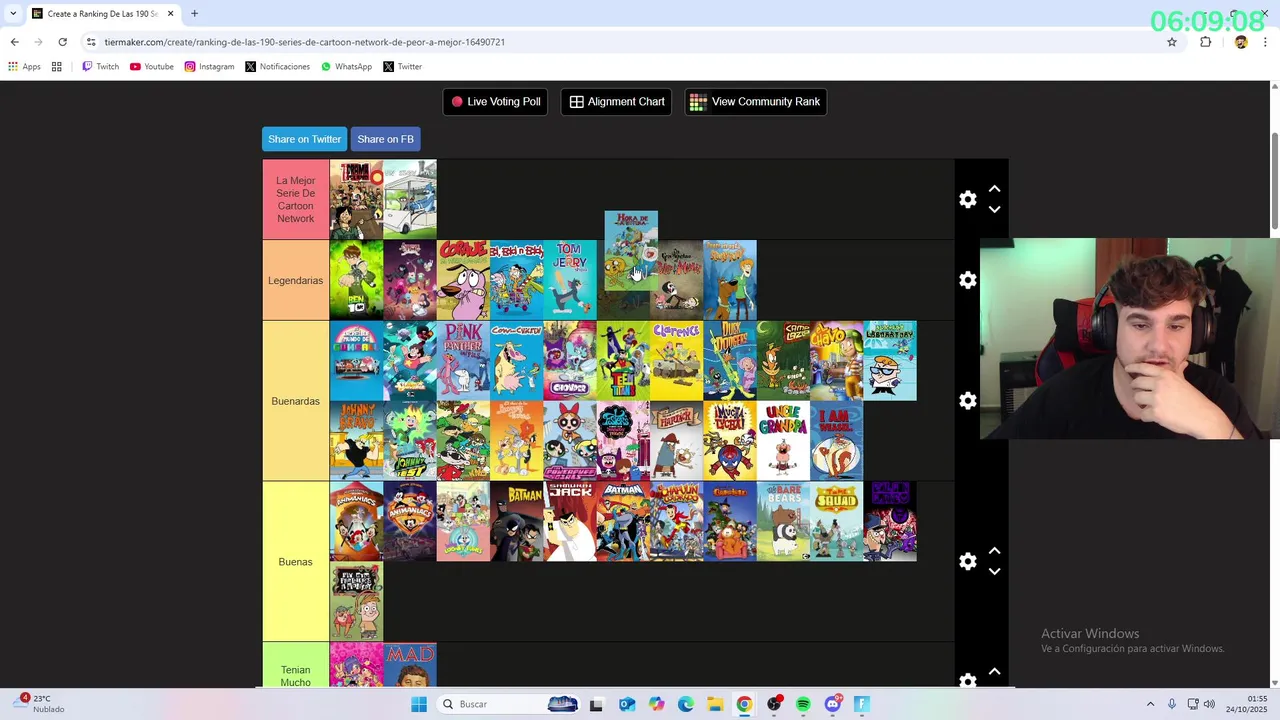Open File Explorer from the taskbar
This screenshot has height=720, width=1280.
tap(715, 704)
